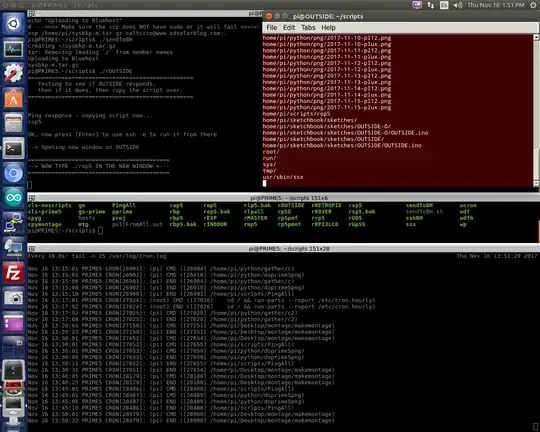Click the cls-noscripts entry in listing
Screen dimensions: 540x432
[50, 205]
